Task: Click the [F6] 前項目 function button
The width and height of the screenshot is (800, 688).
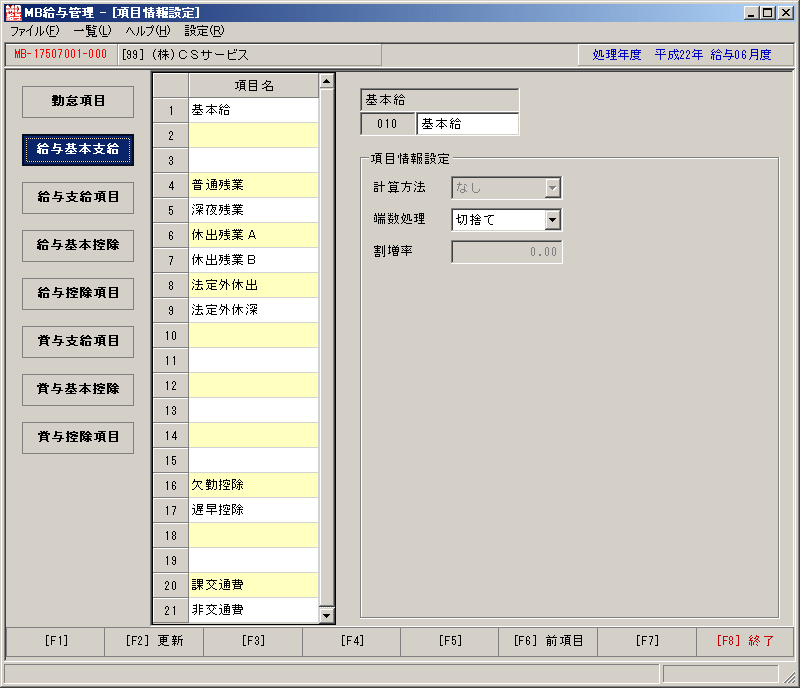Action: coord(548,641)
